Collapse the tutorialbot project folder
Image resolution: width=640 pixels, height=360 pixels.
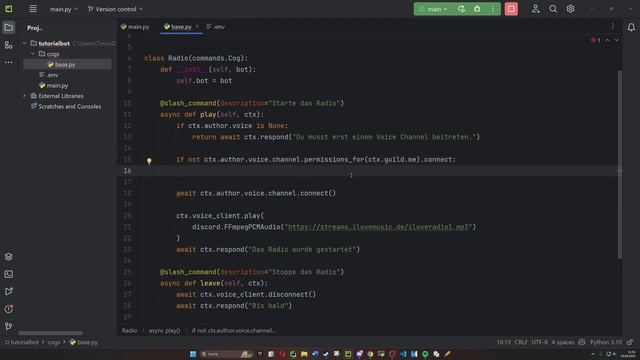tap(24, 43)
